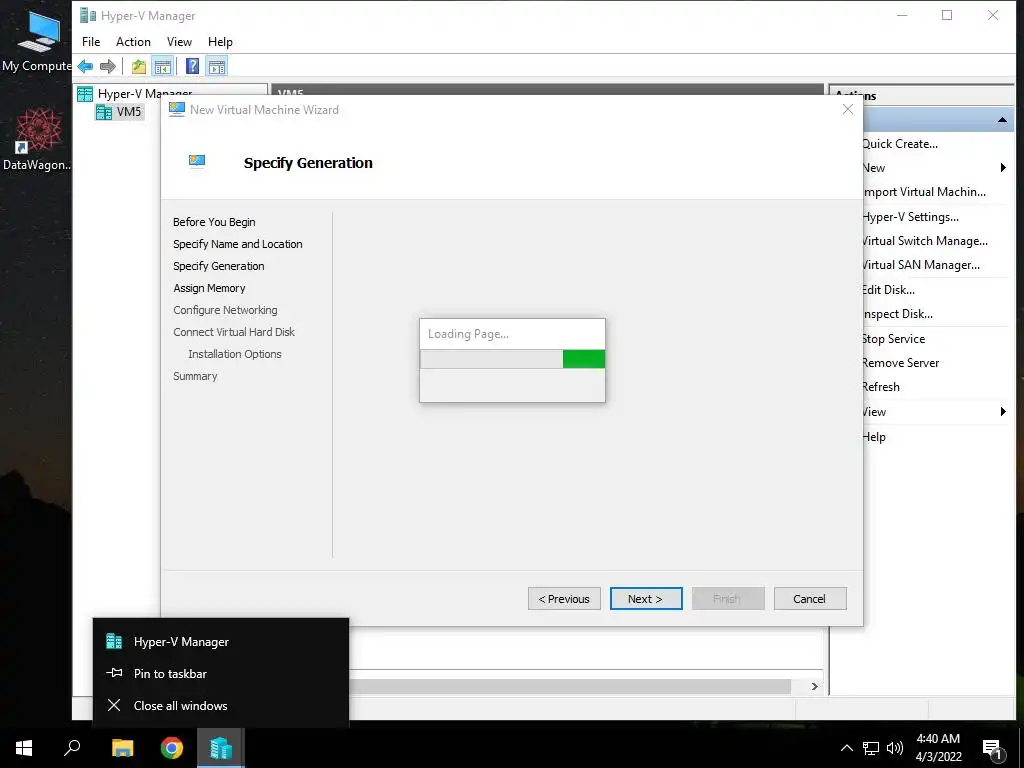Open the Windows Start menu
This screenshot has height=768, width=1024.
[24, 748]
